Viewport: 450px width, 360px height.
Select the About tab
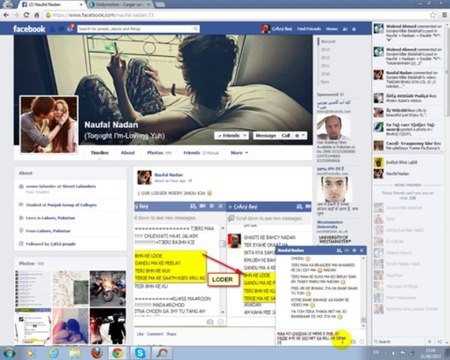[x=128, y=153]
